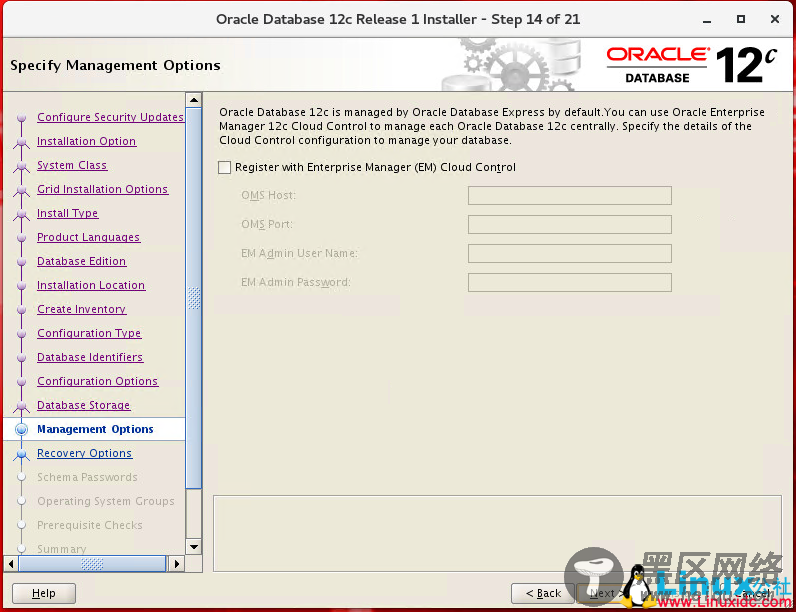Maximize the installer window

point(741,19)
